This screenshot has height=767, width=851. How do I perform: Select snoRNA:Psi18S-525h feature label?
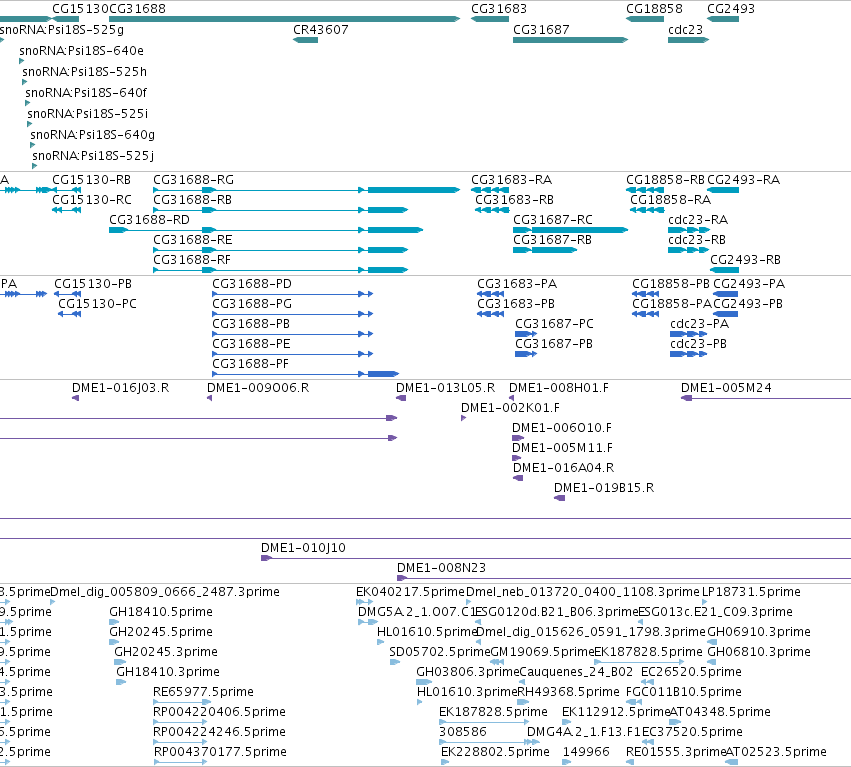tap(84, 72)
